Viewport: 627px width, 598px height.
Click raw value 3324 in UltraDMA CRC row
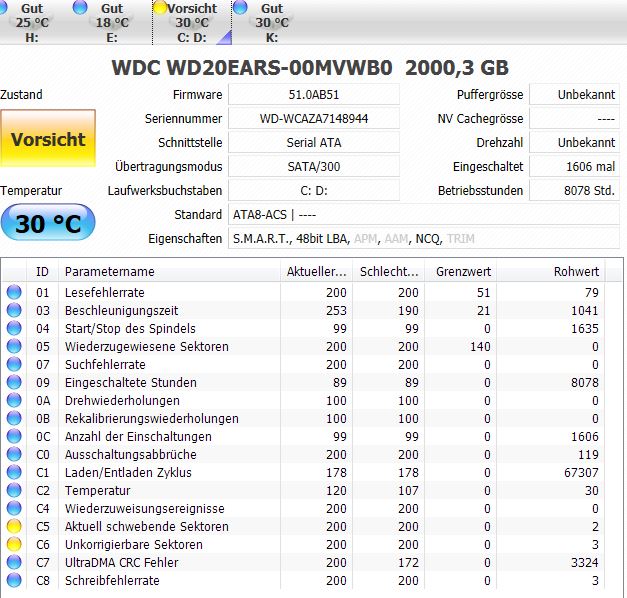[585, 562]
